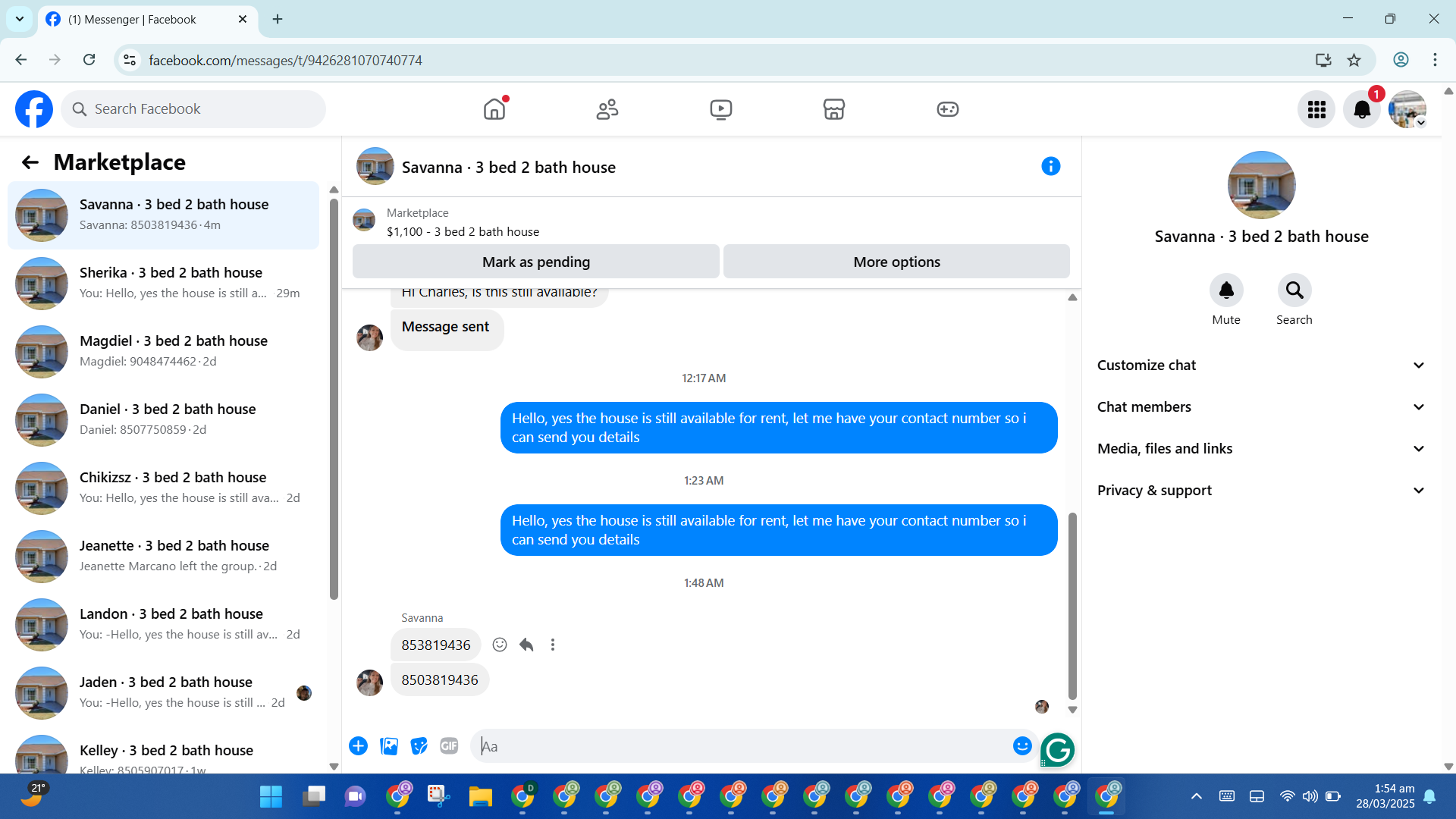
Task: Open Jeanette's 3 bed 2 bath chat
Action: 163,557
